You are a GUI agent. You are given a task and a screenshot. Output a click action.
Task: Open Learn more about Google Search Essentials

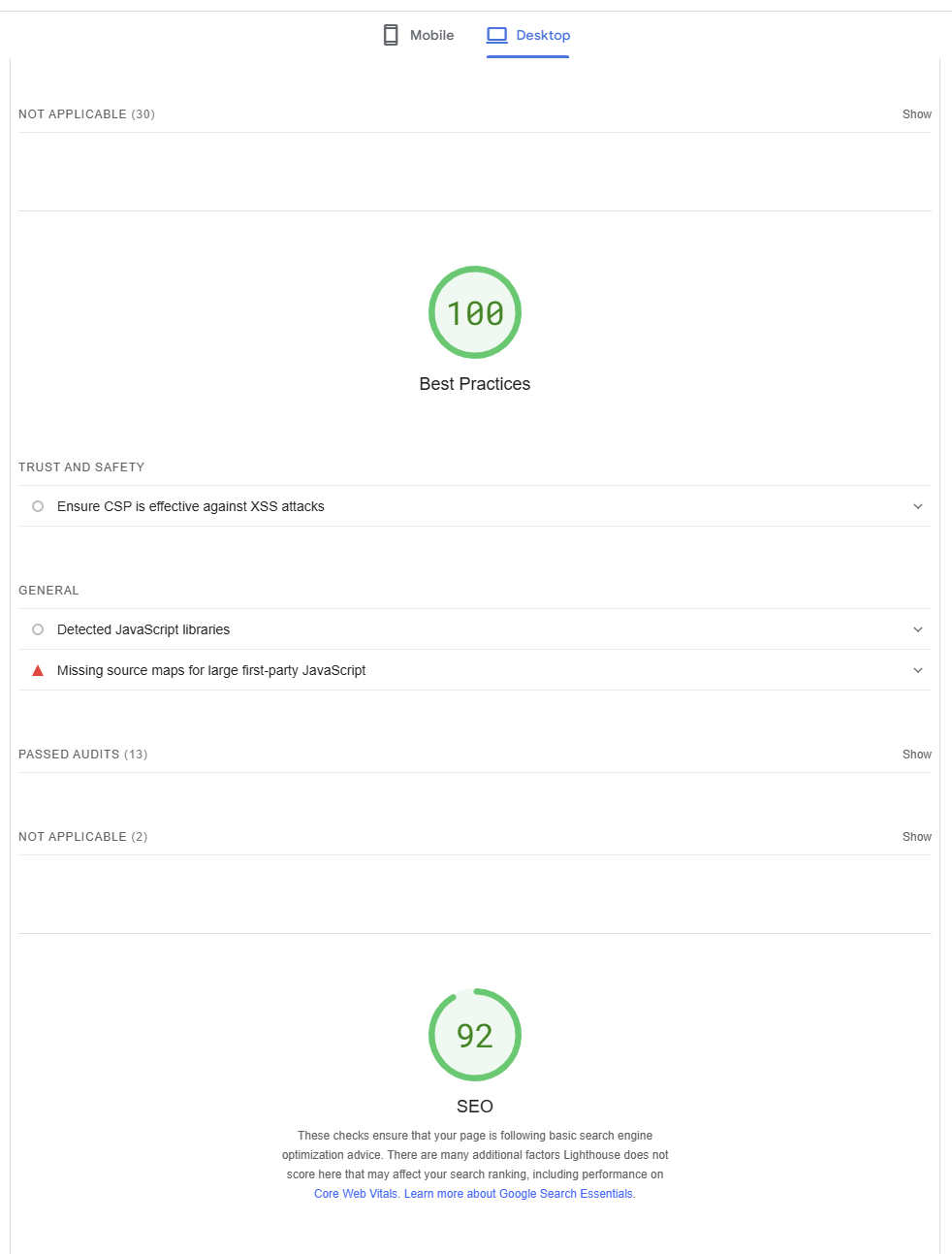520,1194
